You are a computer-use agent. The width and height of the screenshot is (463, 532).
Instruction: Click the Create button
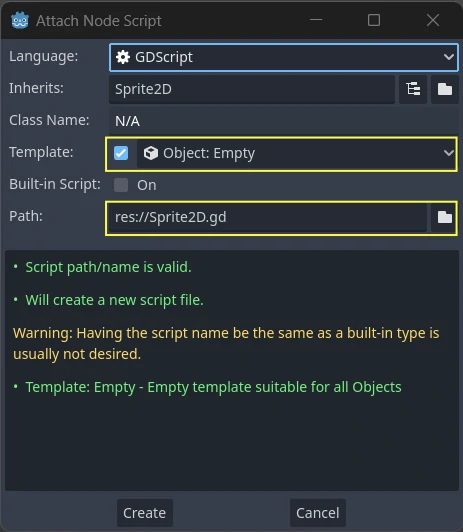[x=145, y=513]
